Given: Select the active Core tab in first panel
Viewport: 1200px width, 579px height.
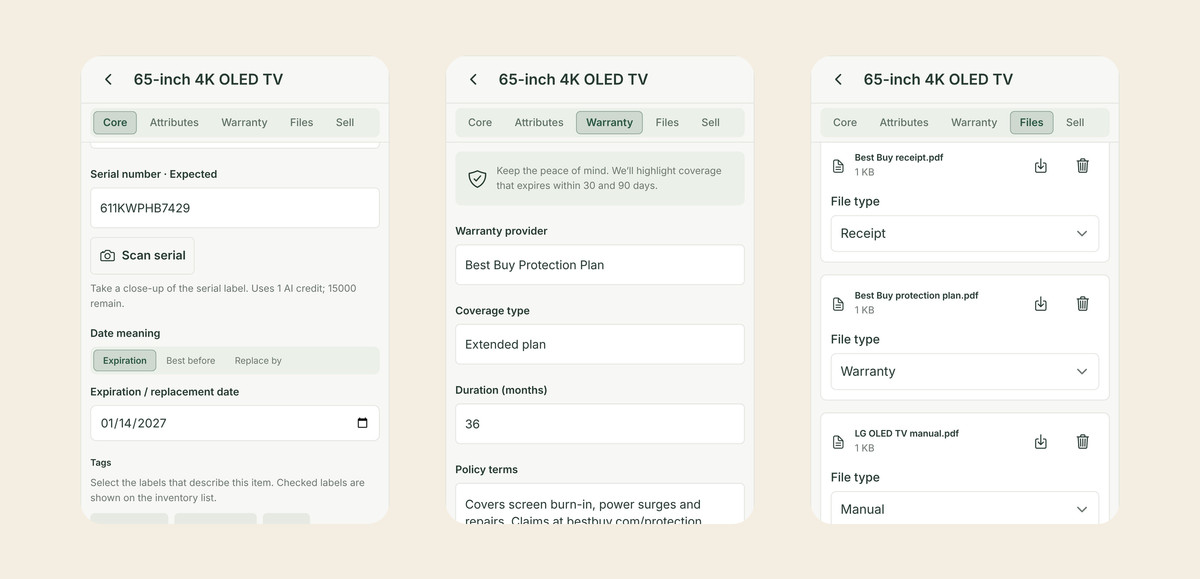Looking at the screenshot, I should [x=115, y=123].
